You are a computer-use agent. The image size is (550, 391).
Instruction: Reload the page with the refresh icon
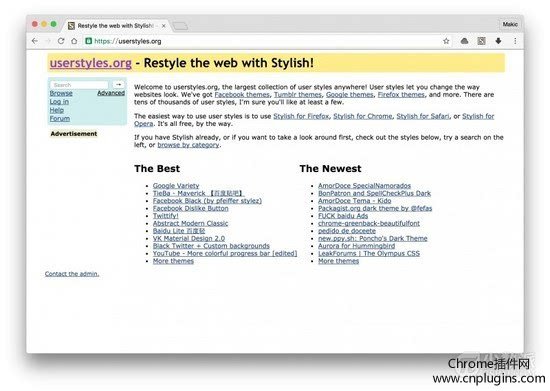[61, 41]
